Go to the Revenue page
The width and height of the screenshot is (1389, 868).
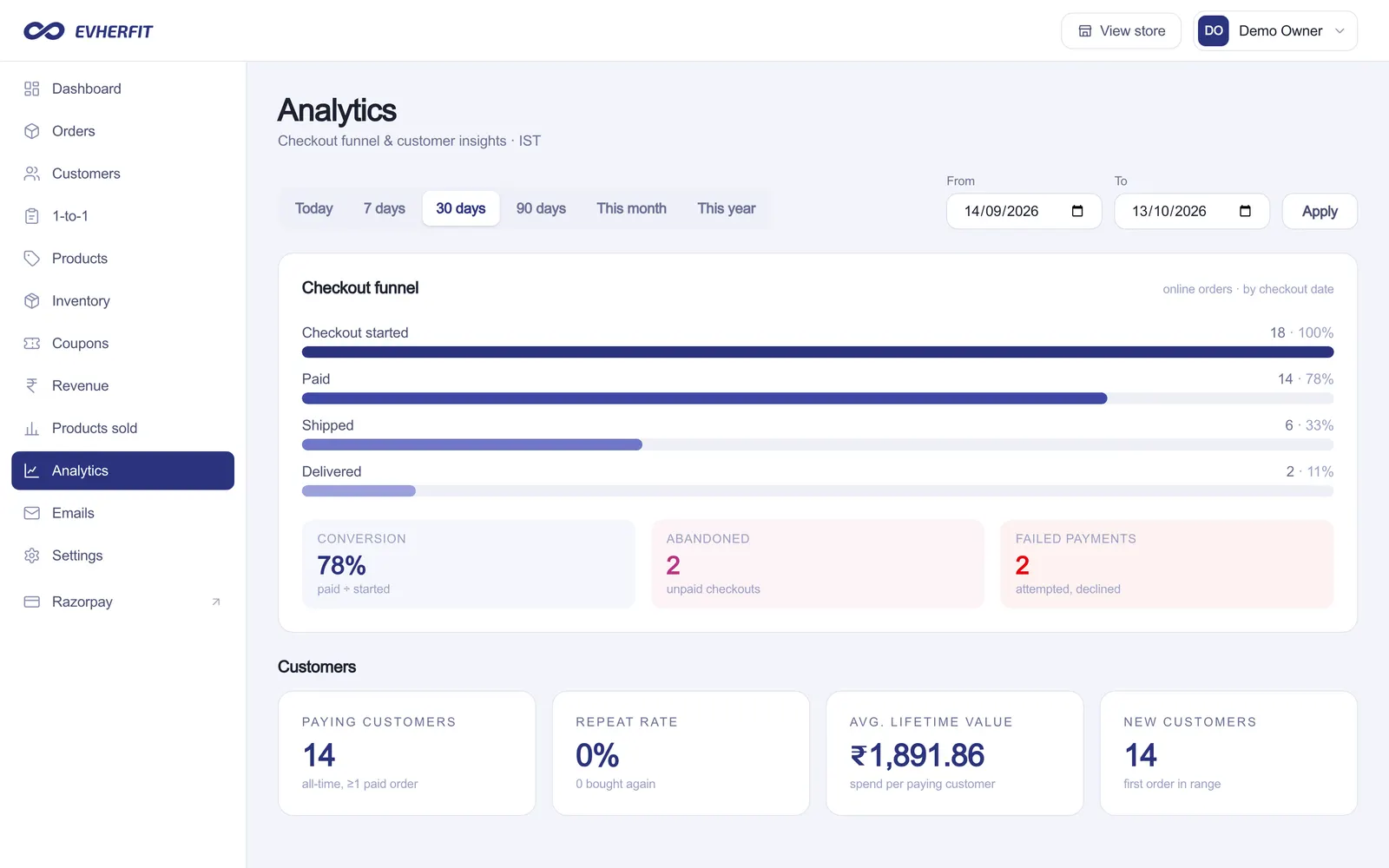coord(122,386)
